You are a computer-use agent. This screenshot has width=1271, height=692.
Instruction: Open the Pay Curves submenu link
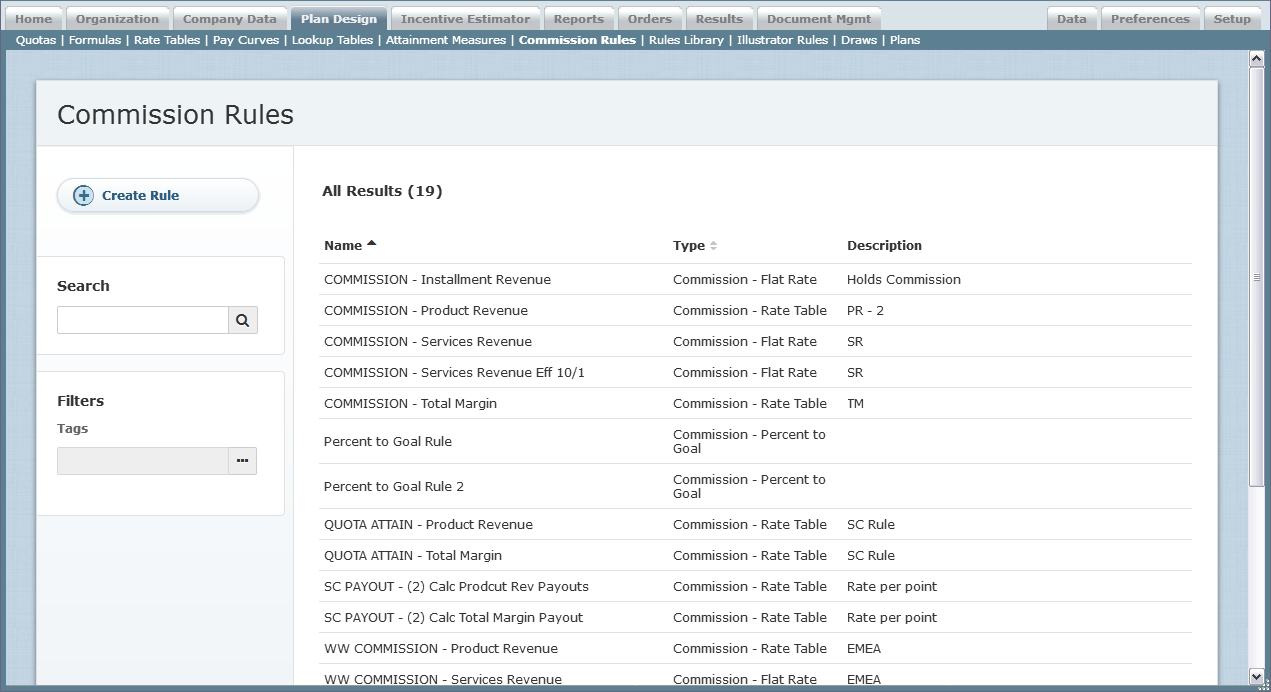(x=246, y=40)
